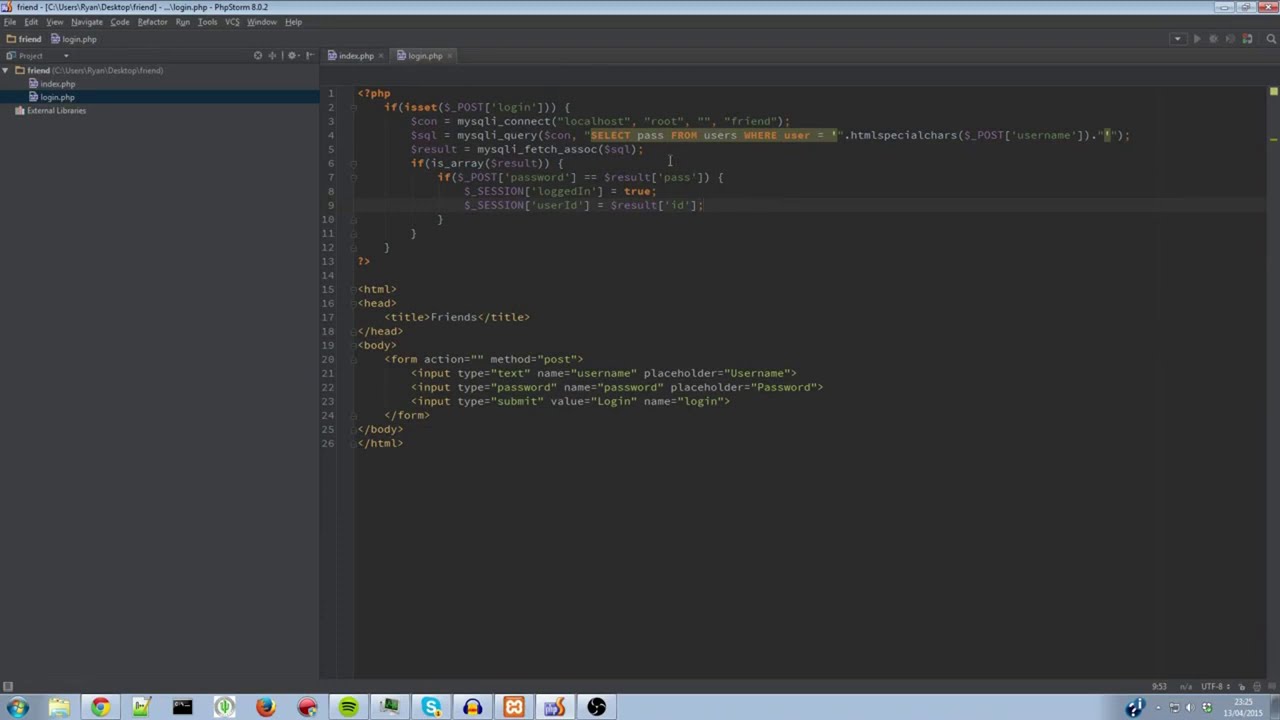This screenshot has width=1280, height=720.
Task: Click the collapse all icon in Project panel
Action: click(272, 56)
